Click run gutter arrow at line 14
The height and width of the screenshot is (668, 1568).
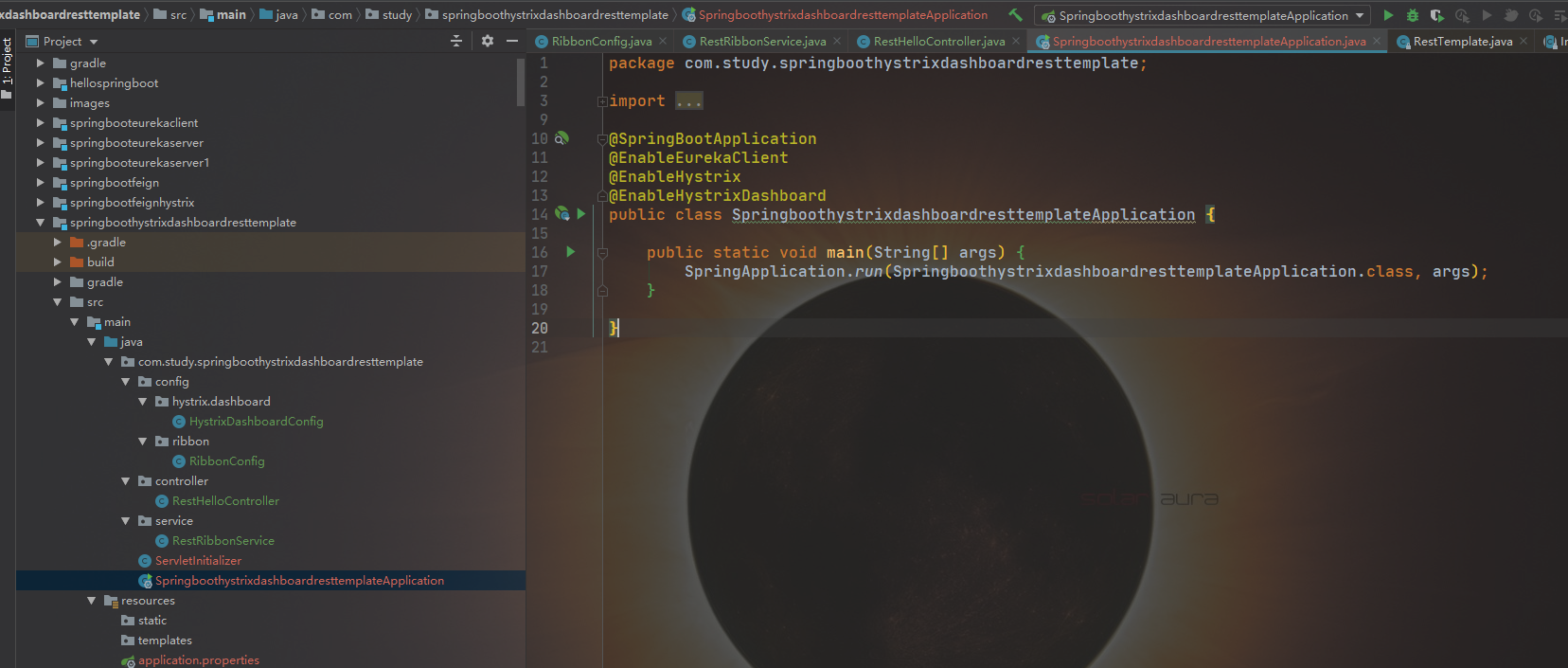pos(580,214)
